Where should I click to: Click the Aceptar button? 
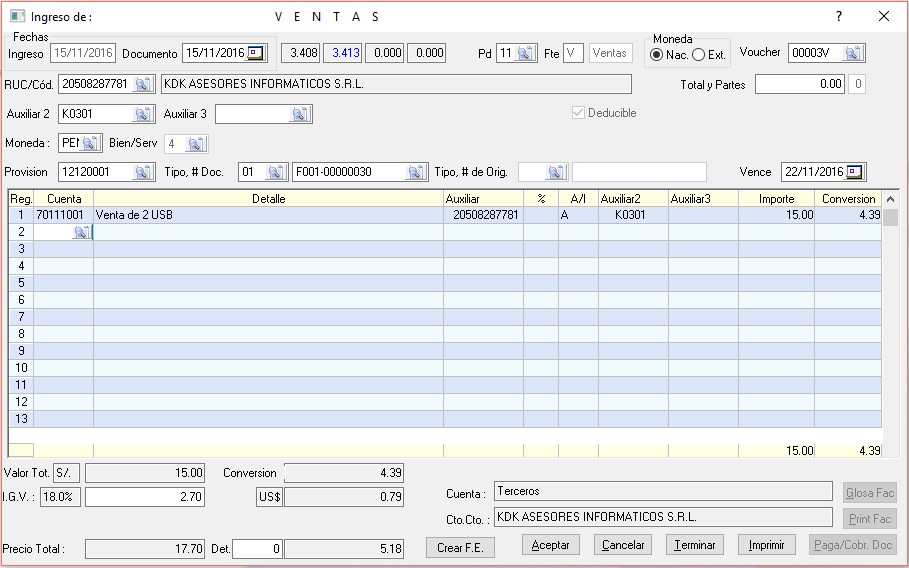[550, 545]
